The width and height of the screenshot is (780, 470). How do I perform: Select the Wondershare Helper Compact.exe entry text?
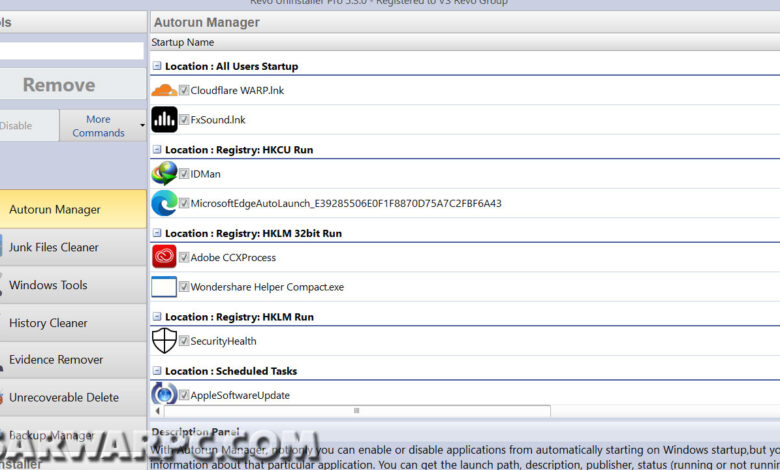coord(267,287)
